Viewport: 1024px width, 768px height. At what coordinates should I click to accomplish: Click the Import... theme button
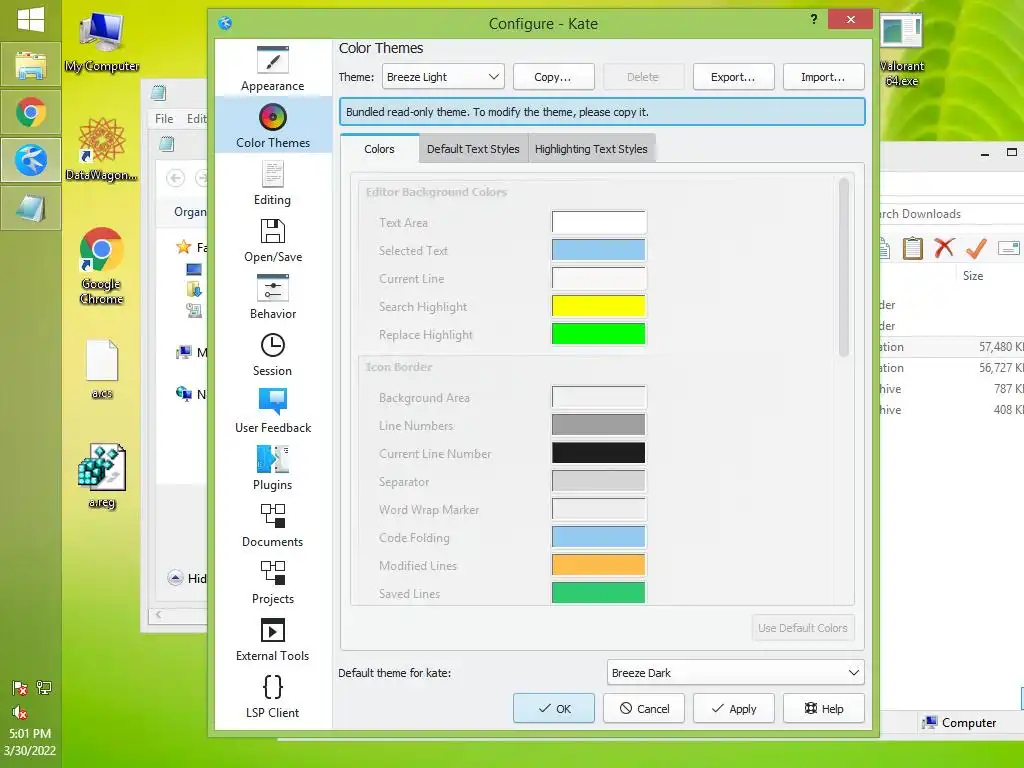(x=824, y=76)
